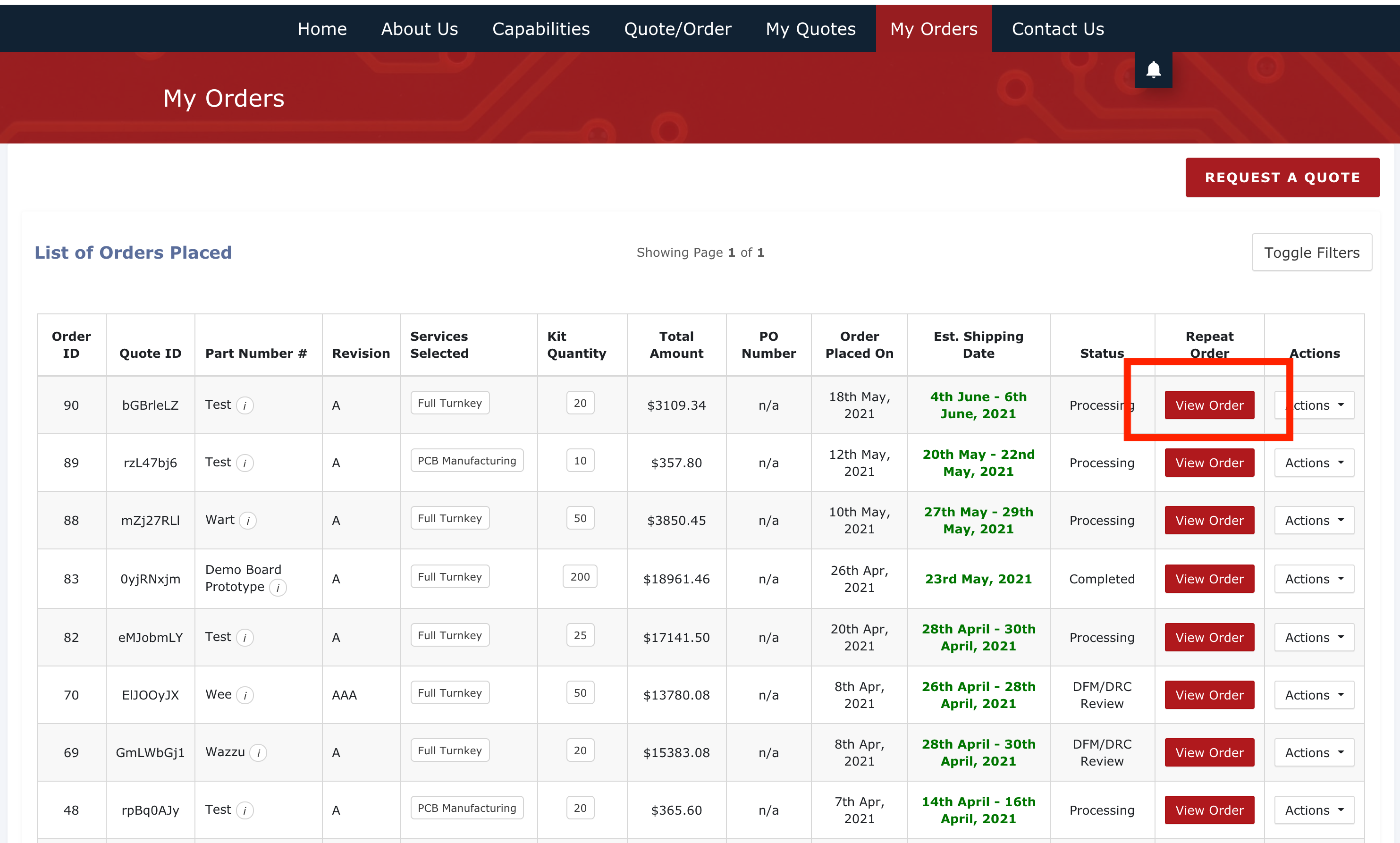
Task: Click total amount $357.80
Action: point(676,463)
